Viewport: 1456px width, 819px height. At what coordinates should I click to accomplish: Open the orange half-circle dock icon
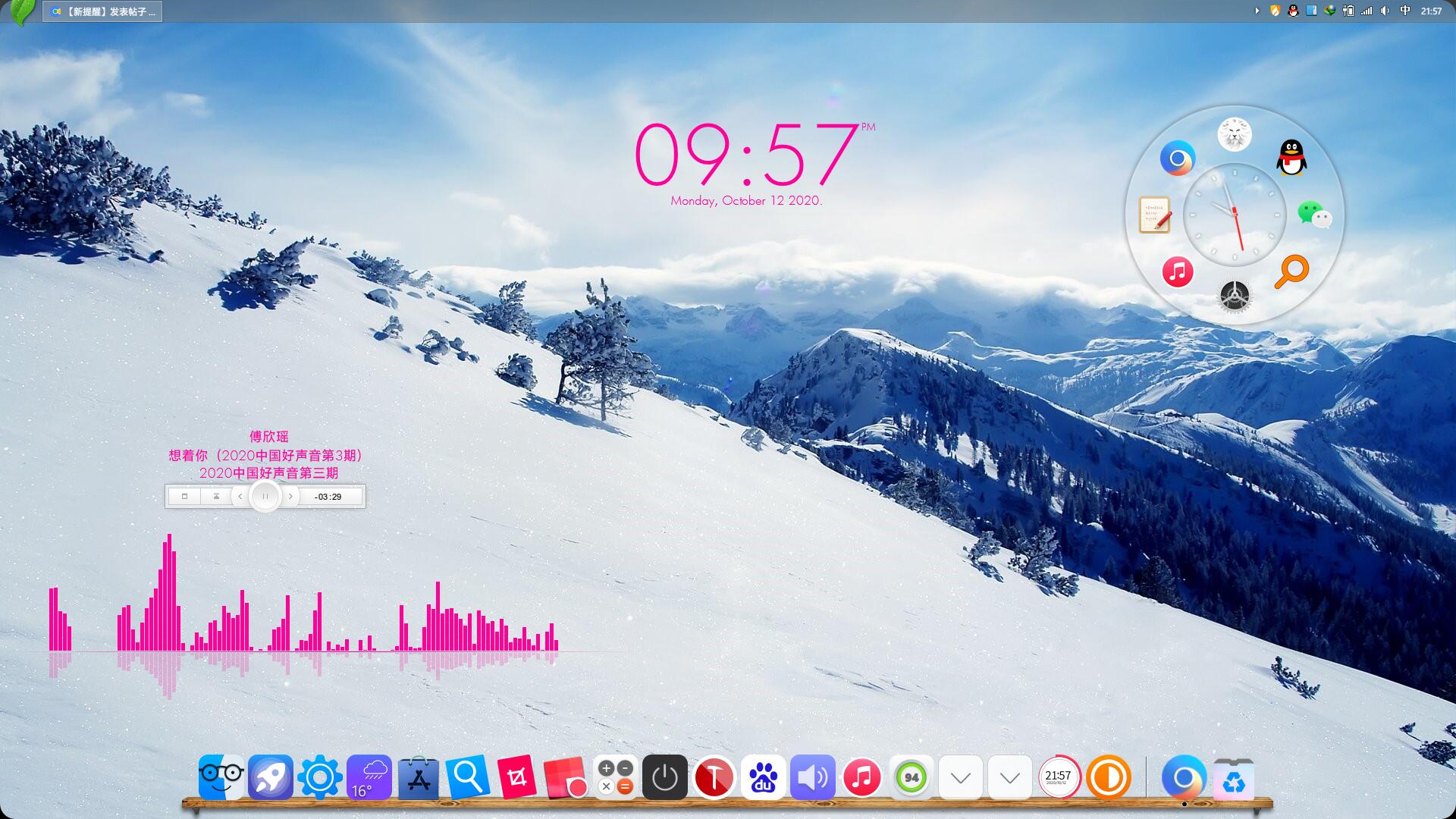[1109, 777]
